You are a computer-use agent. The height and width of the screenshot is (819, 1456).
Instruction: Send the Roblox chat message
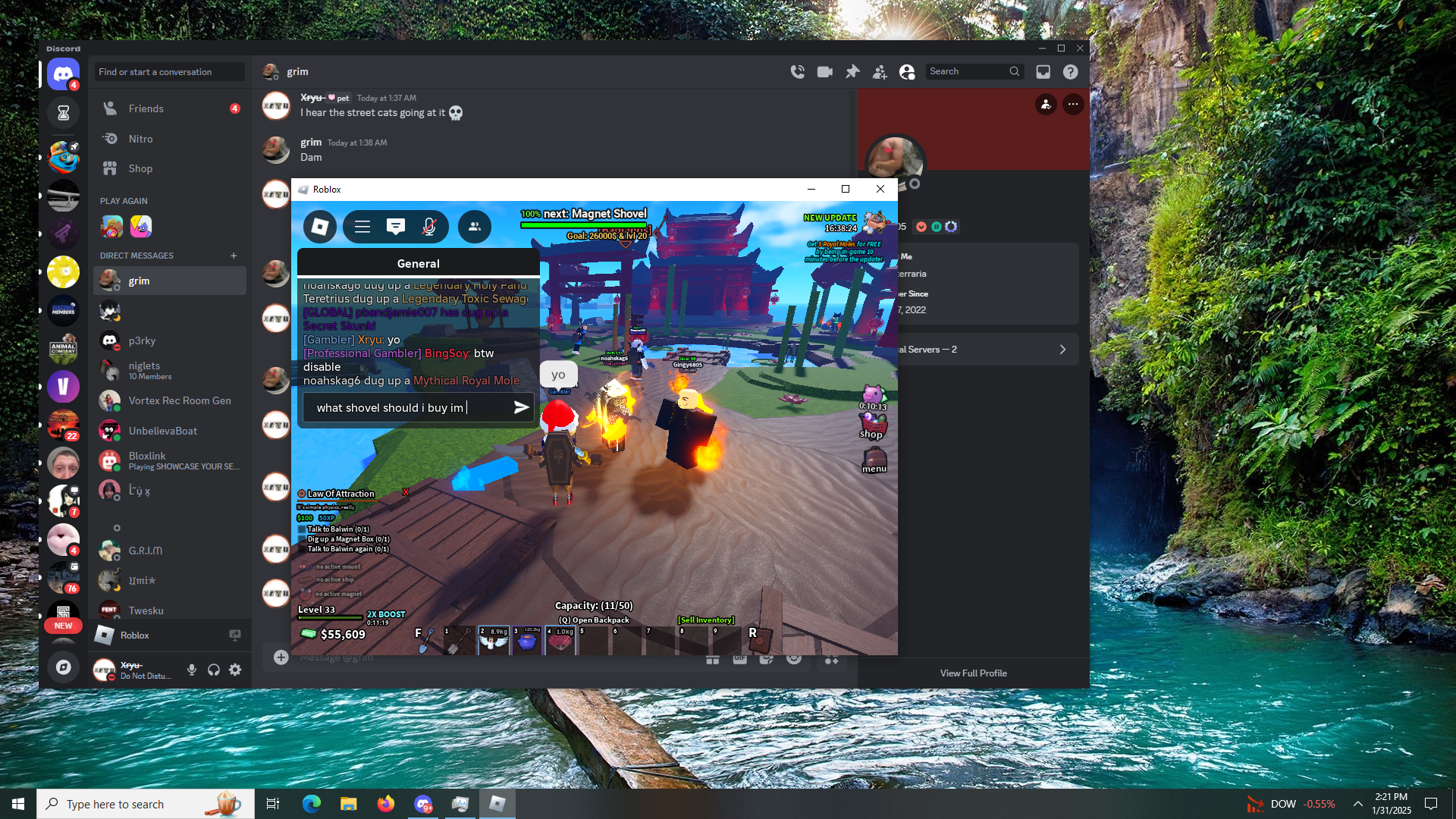(x=521, y=407)
